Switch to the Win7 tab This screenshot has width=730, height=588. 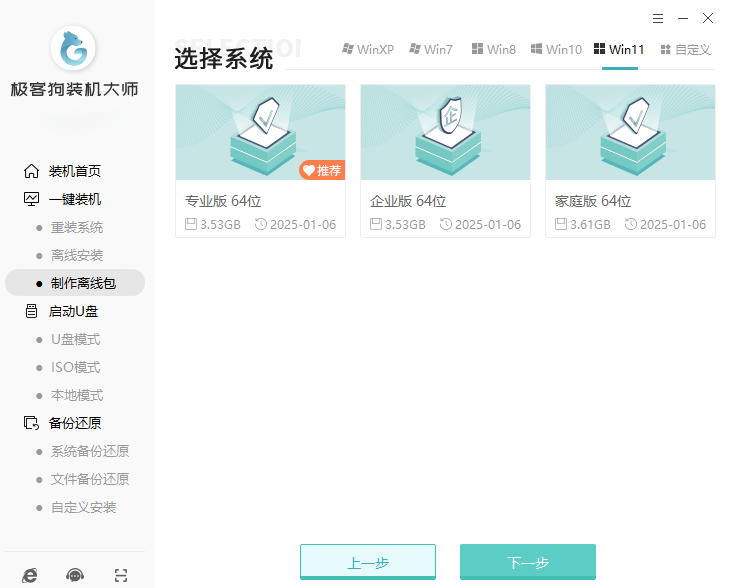click(431, 49)
